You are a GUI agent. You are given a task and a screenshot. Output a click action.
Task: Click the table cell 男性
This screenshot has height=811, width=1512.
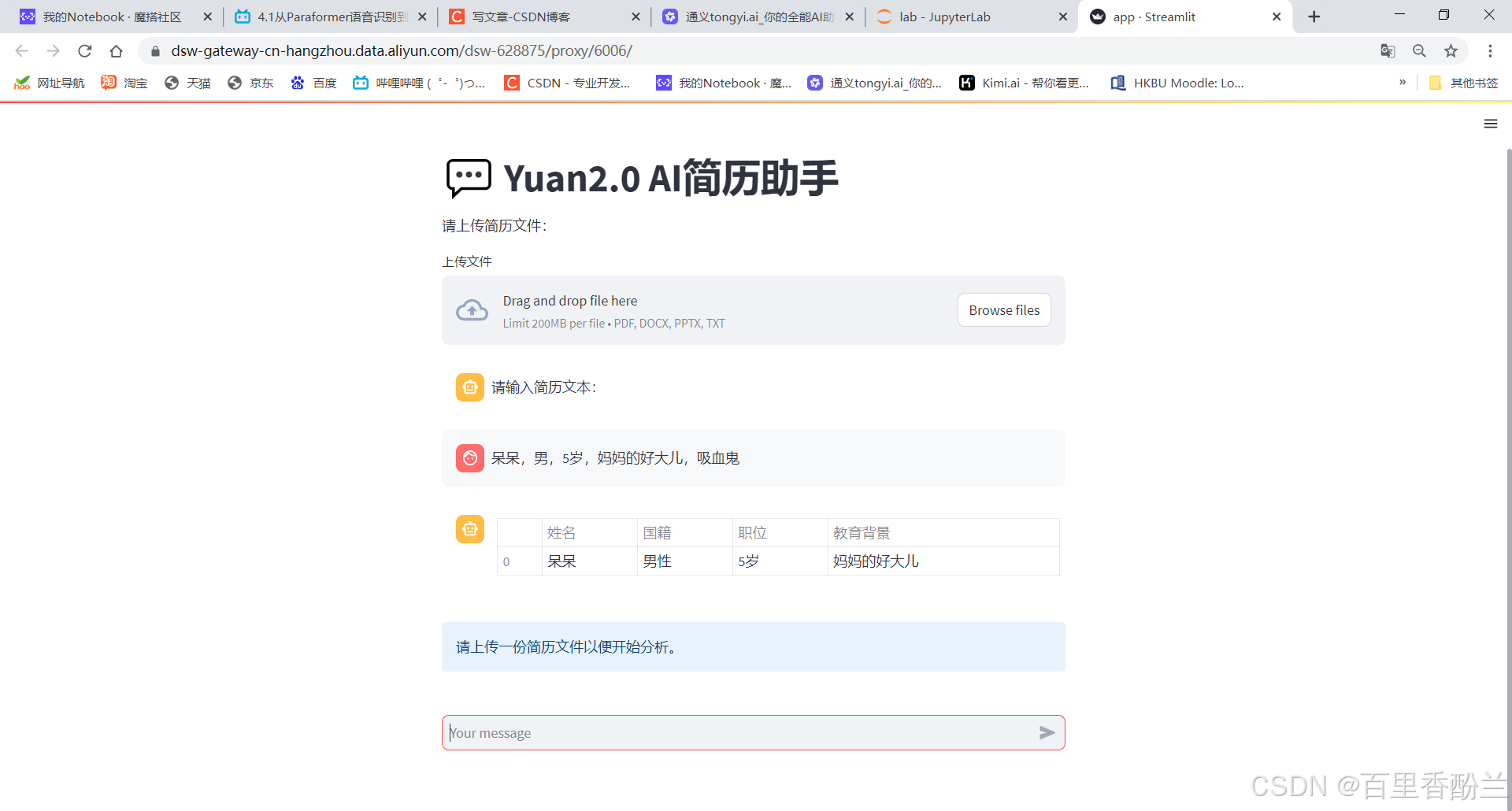(x=684, y=561)
